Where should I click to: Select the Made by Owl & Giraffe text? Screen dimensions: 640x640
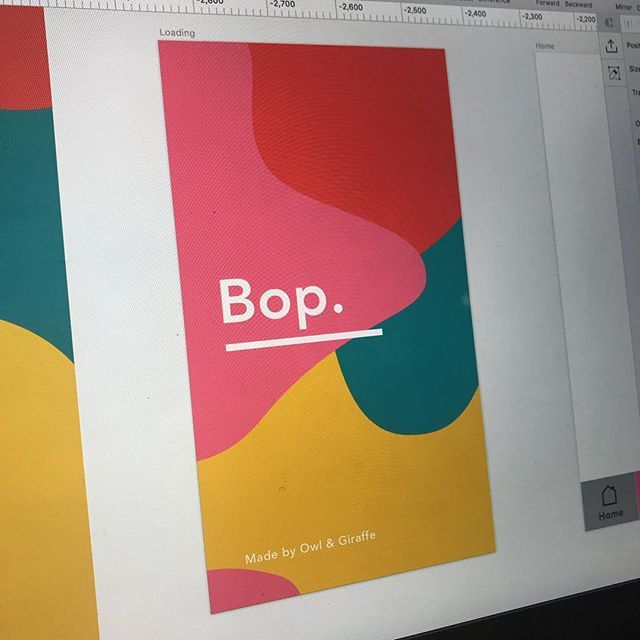[x=310, y=547]
